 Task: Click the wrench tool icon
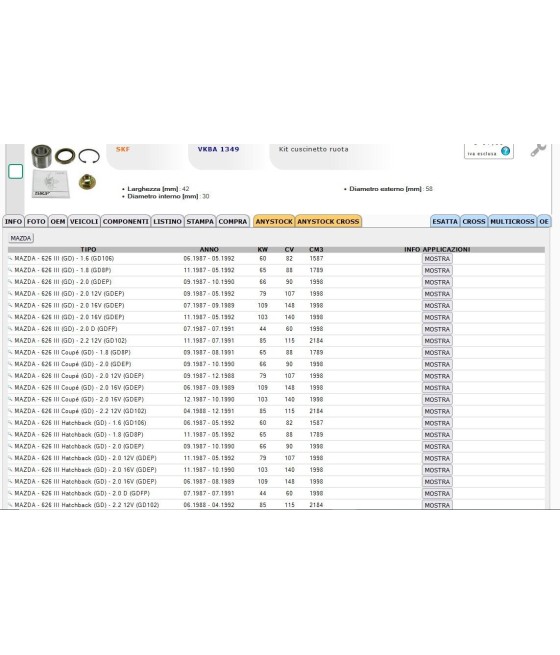click(538, 150)
